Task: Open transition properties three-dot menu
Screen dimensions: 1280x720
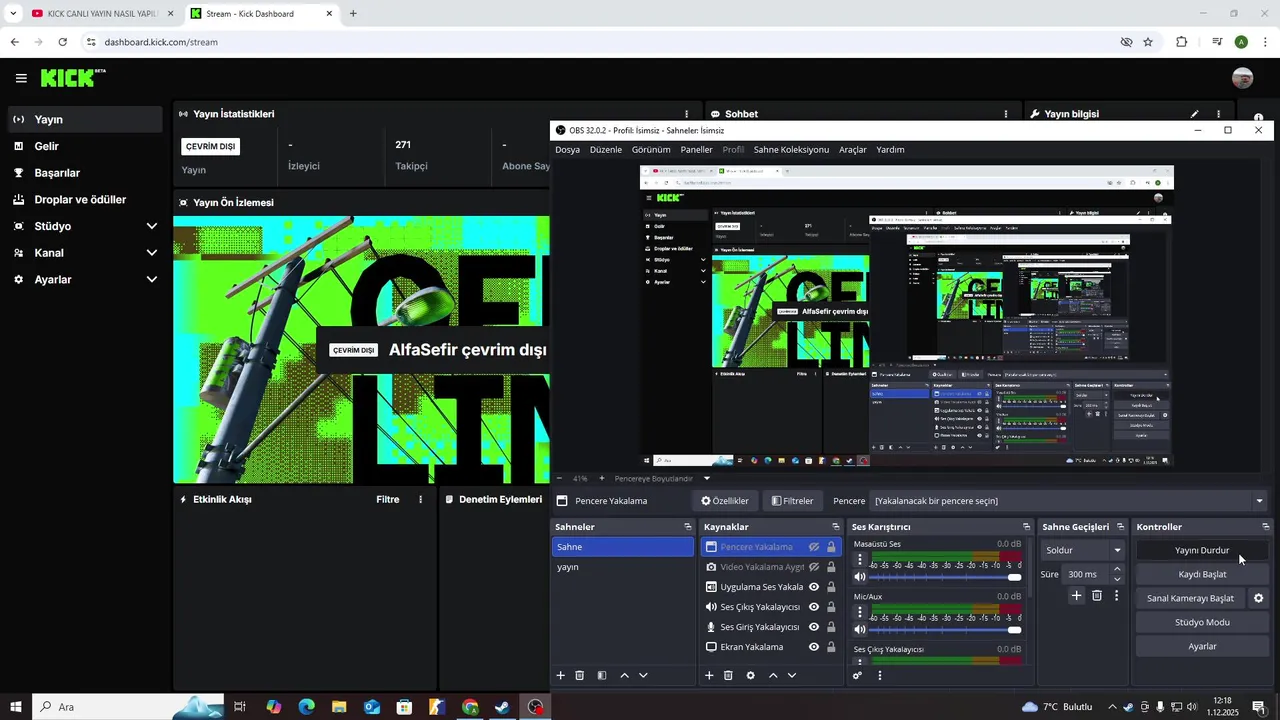Action: point(1116,596)
